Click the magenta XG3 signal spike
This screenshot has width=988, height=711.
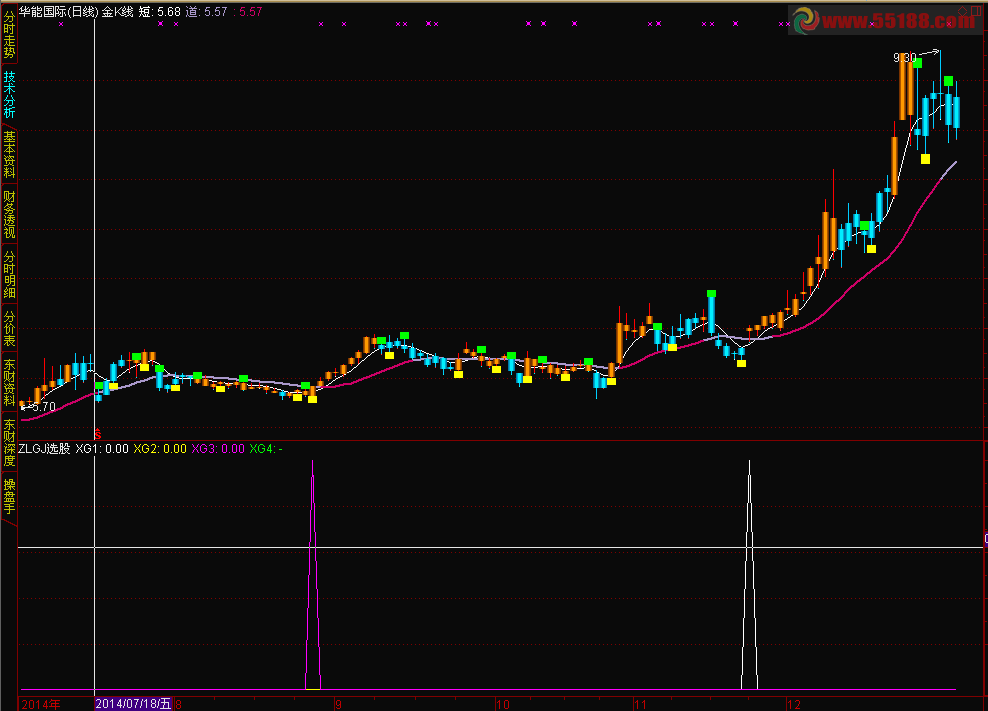coord(313,575)
